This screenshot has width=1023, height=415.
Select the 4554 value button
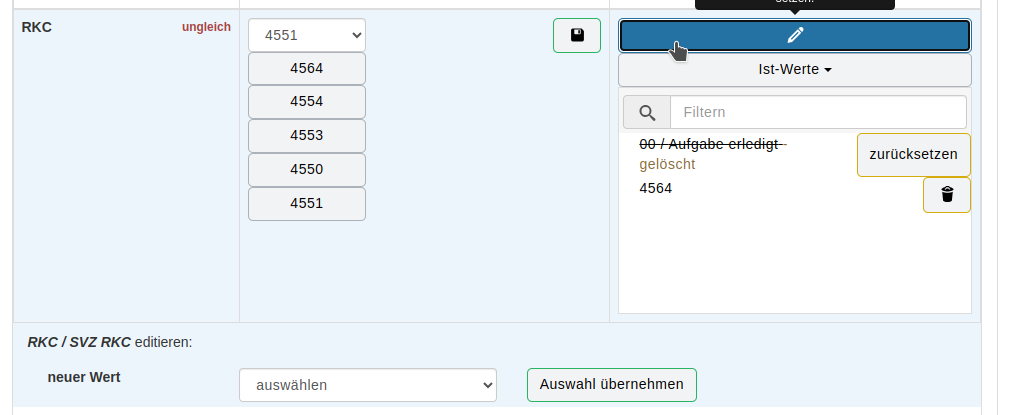pyautogui.click(x=307, y=103)
